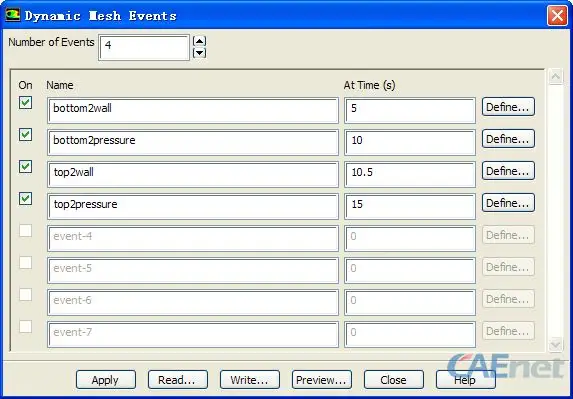Click the disabled Define button for event-7
This screenshot has height=399, width=573.
(x=508, y=331)
